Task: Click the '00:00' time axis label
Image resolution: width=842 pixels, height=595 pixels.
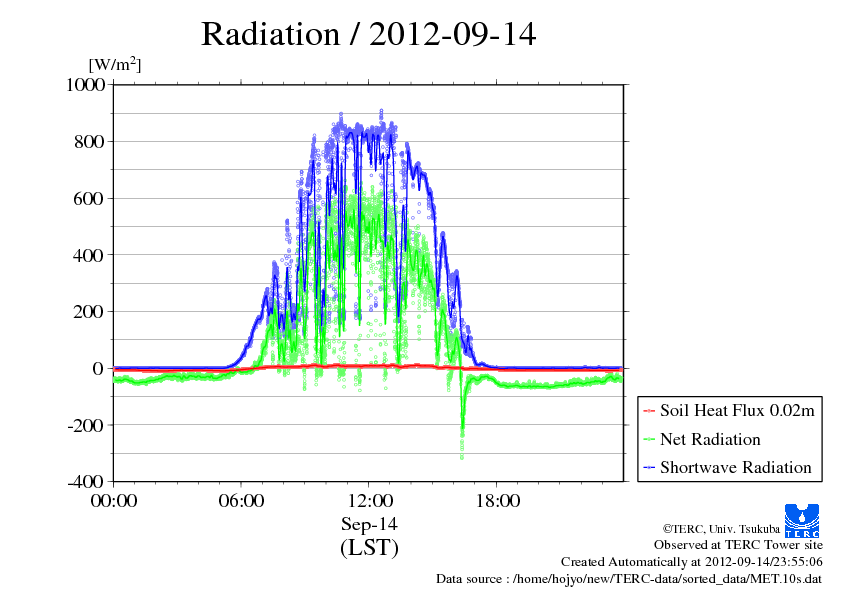Action: coord(114,501)
